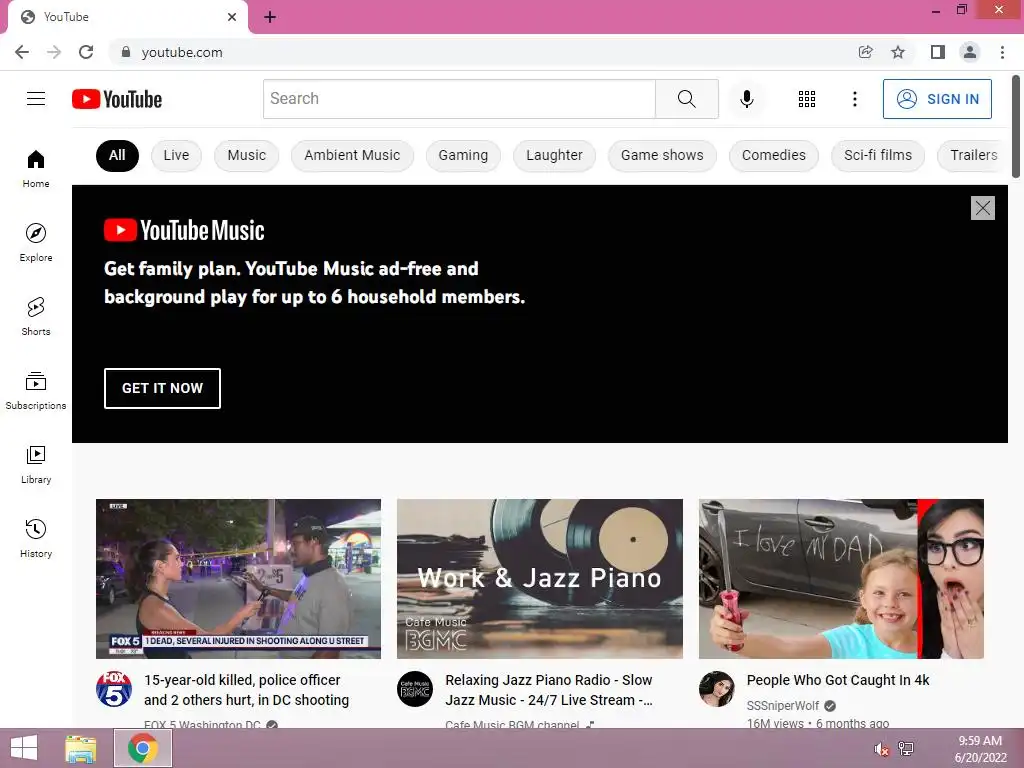Viewport: 1024px width, 768px height.
Task: Click the network tray icon
Action: click(906, 749)
